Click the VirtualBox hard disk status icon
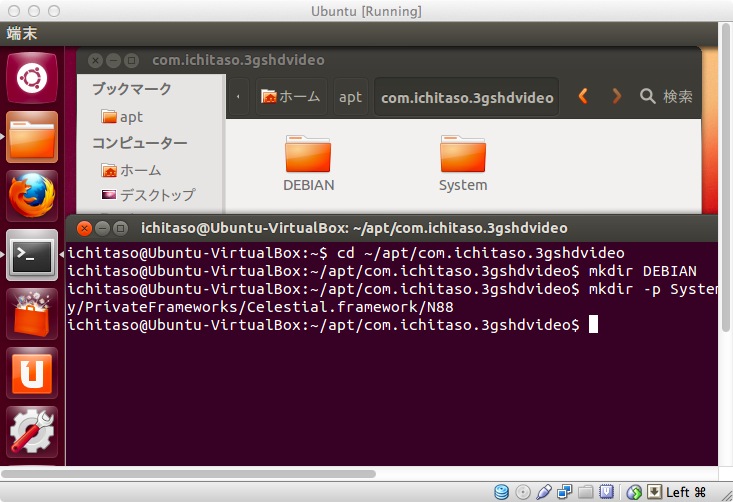Viewport: 733px width, 502px height. [501, 492]
